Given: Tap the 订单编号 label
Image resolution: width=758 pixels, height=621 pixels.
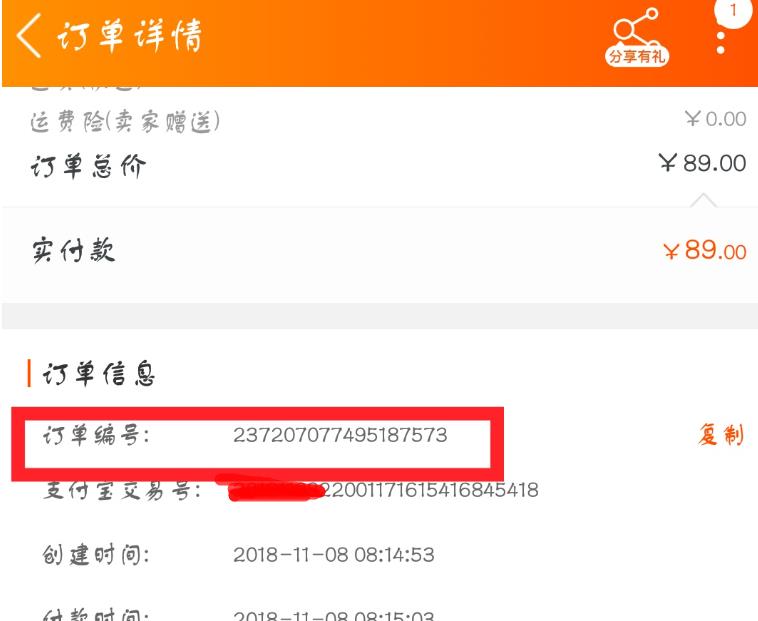Looking at the screenshot, I should click(x=97, y=435).
